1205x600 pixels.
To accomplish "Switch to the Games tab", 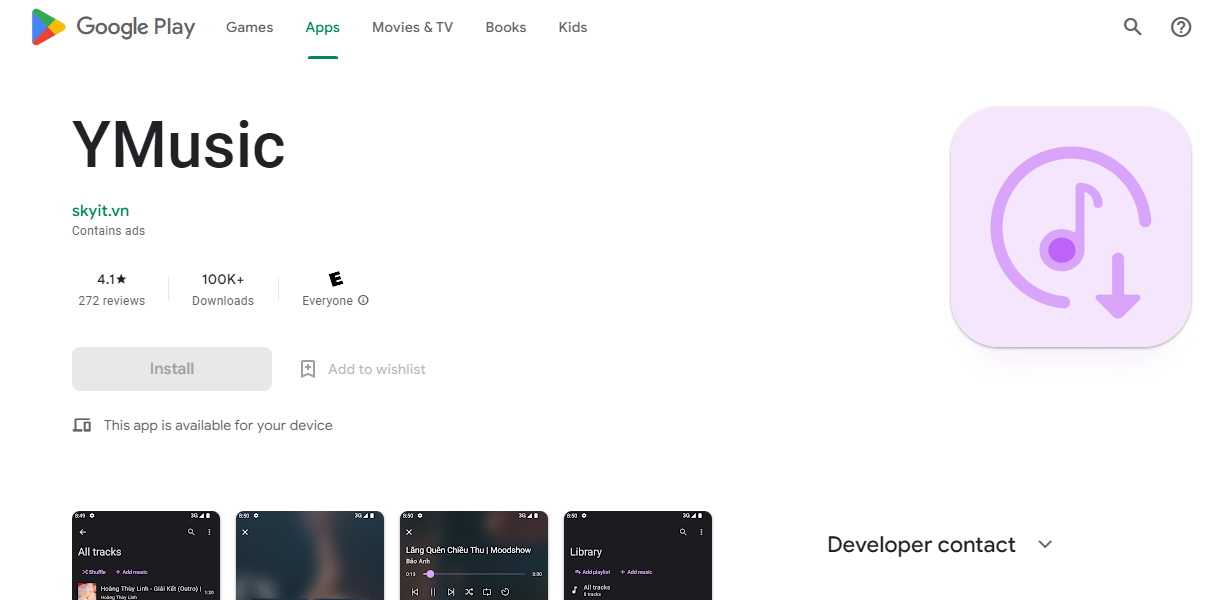I will coord(249,27).
